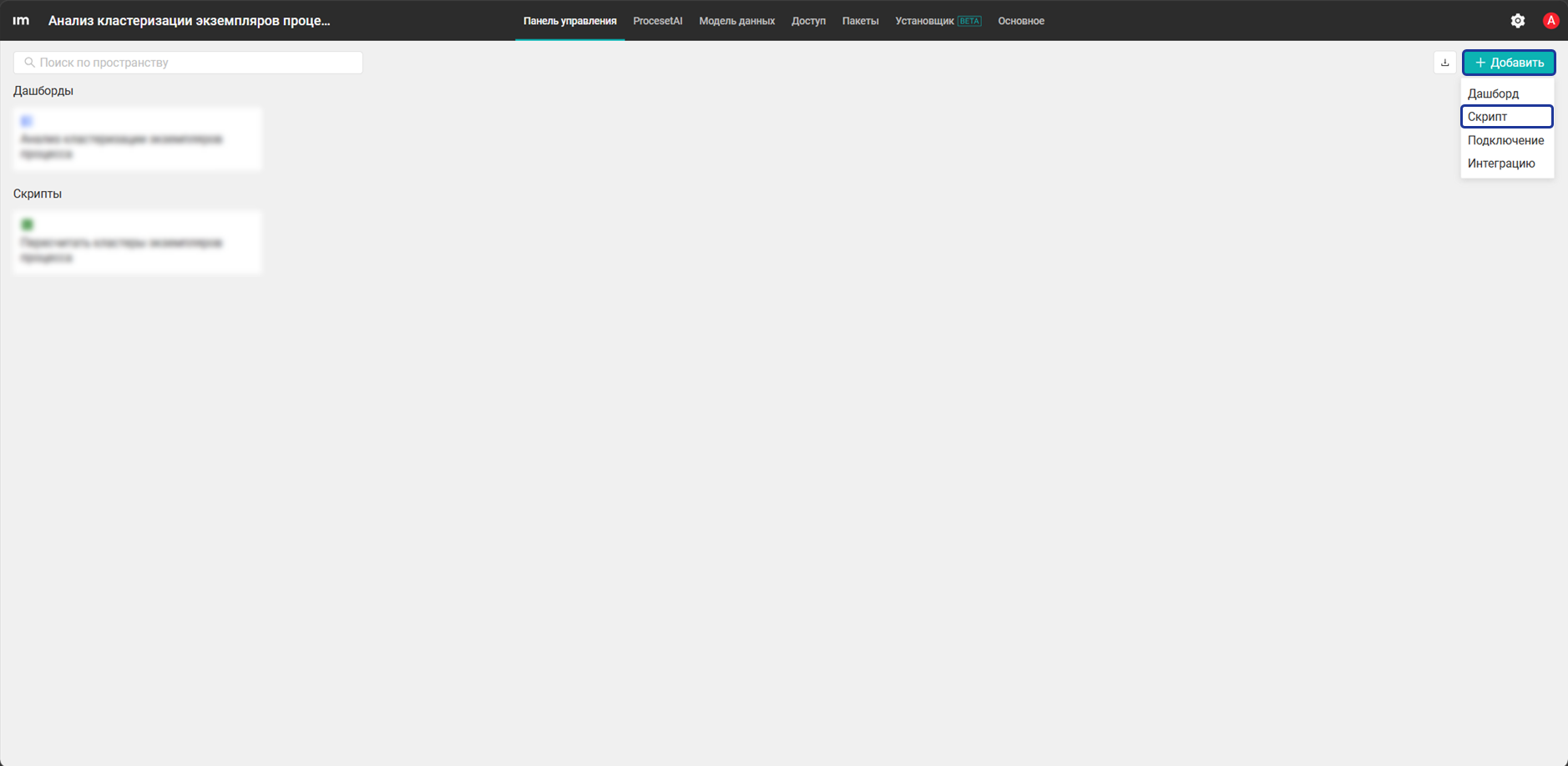Open user profile avatar A
The height and width of the screenshot is (766, 1568).
click(x=1550, y=21)
